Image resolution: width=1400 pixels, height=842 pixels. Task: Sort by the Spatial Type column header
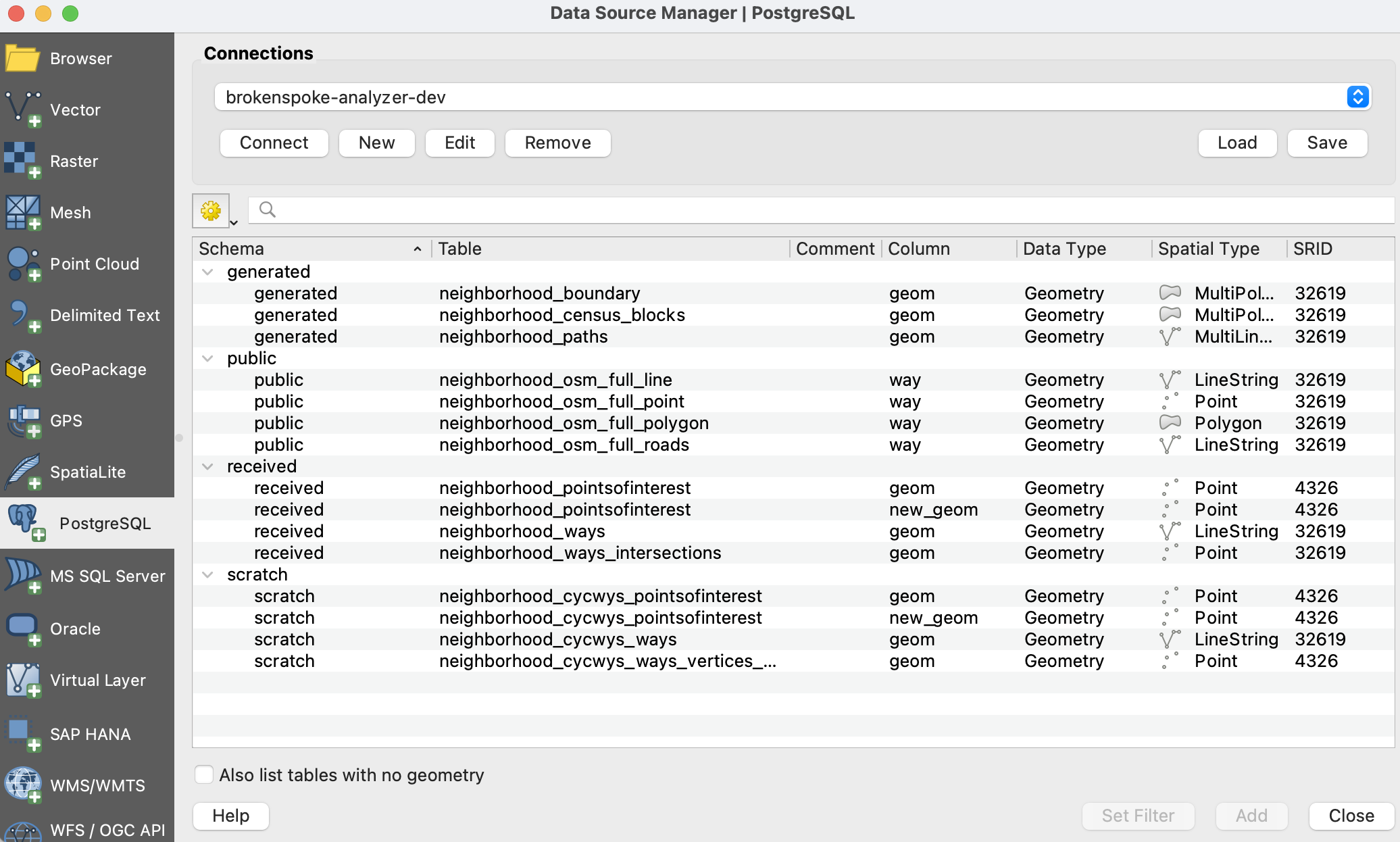tap(1208, 249)
